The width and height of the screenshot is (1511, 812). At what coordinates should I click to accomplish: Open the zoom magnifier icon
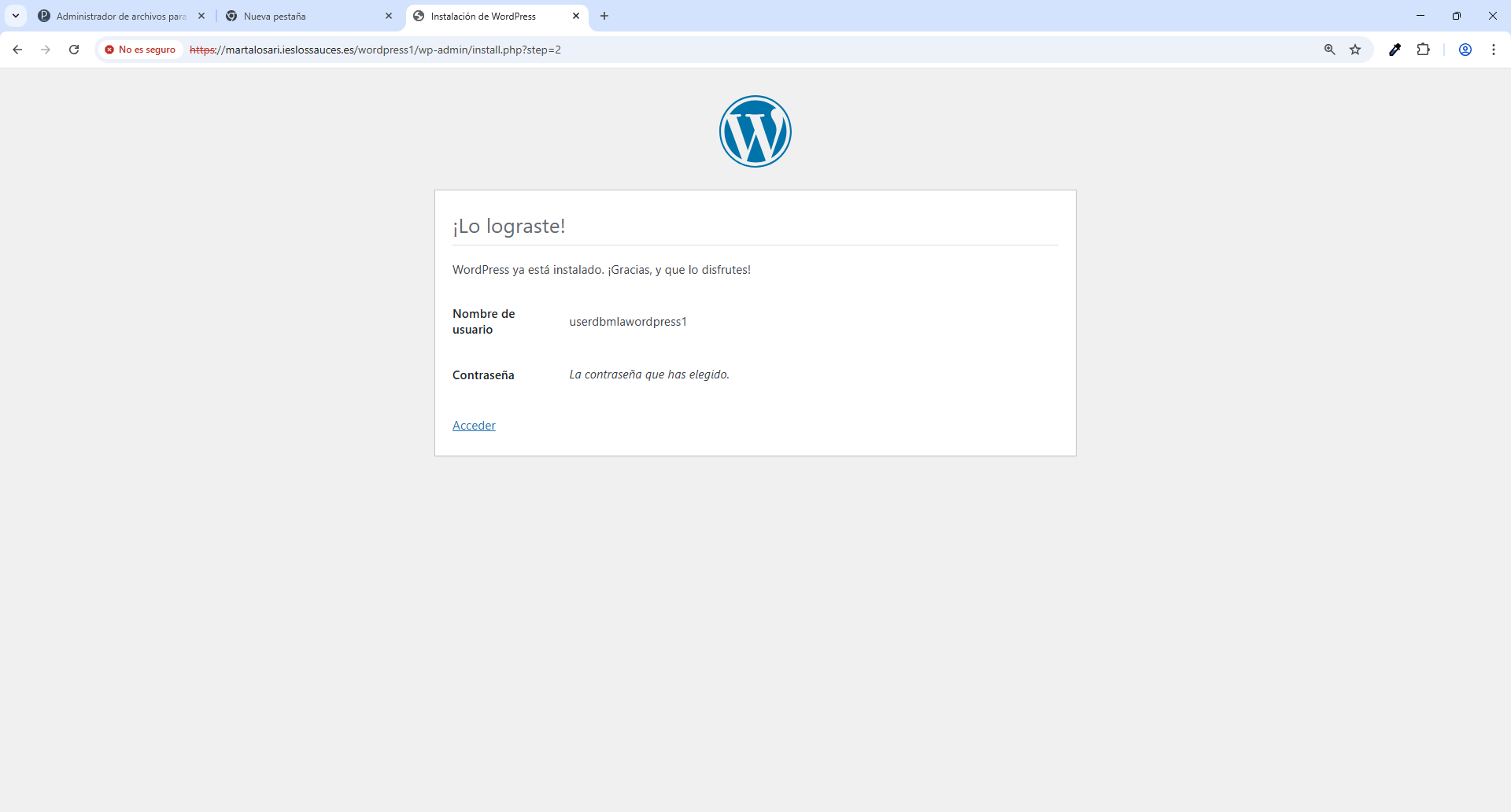(1329, 50)
